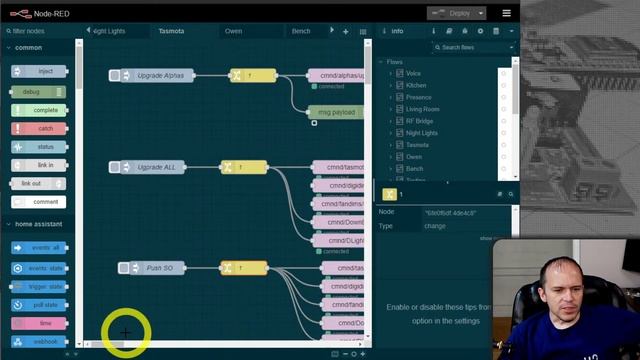Viewport: 640px width, 360px height.
Task: Select the trigger: state node in palette
Action: 38,287
